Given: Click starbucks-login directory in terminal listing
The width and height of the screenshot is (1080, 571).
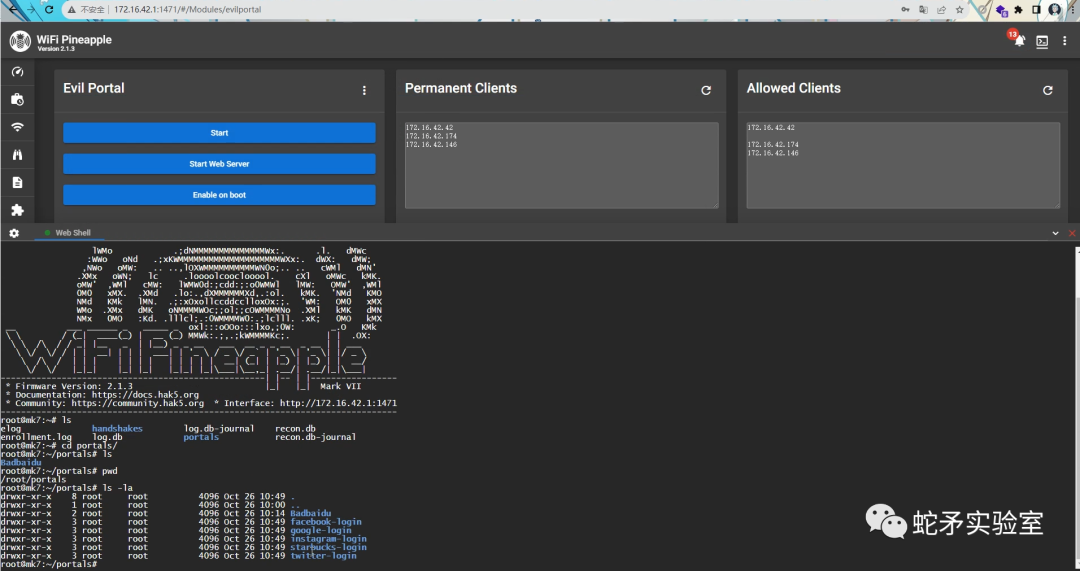Looking at the screenshot, I should click(x=329, y=548).
